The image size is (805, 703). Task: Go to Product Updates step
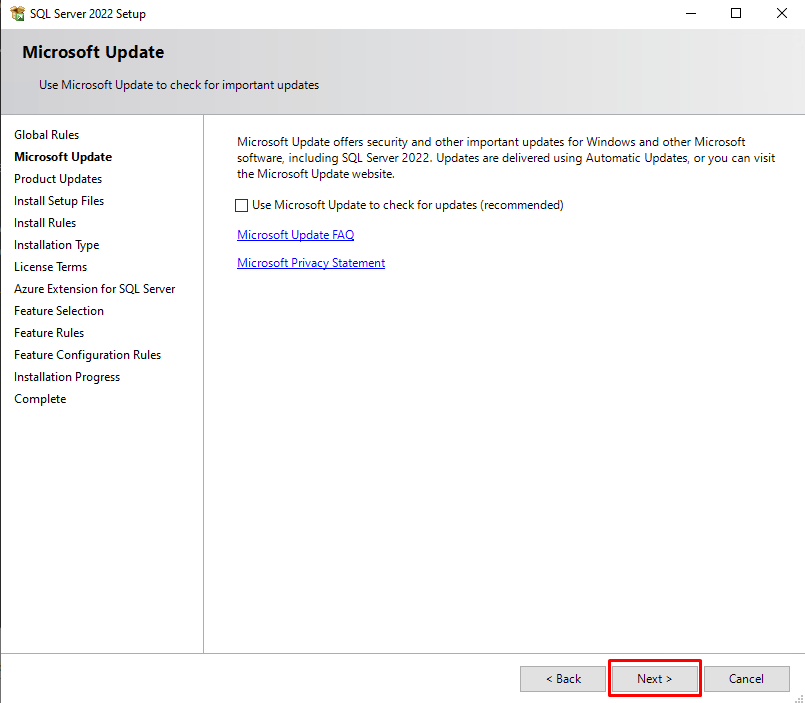58,179
